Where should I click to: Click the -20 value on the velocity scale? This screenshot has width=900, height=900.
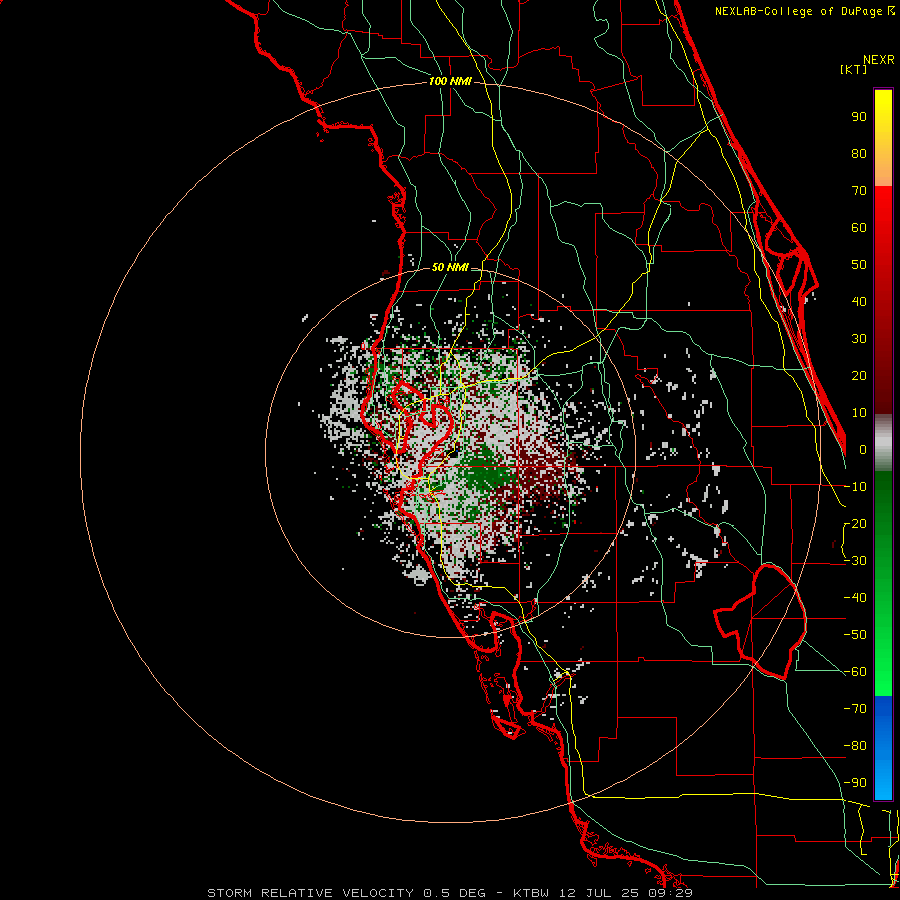[855, 524]
